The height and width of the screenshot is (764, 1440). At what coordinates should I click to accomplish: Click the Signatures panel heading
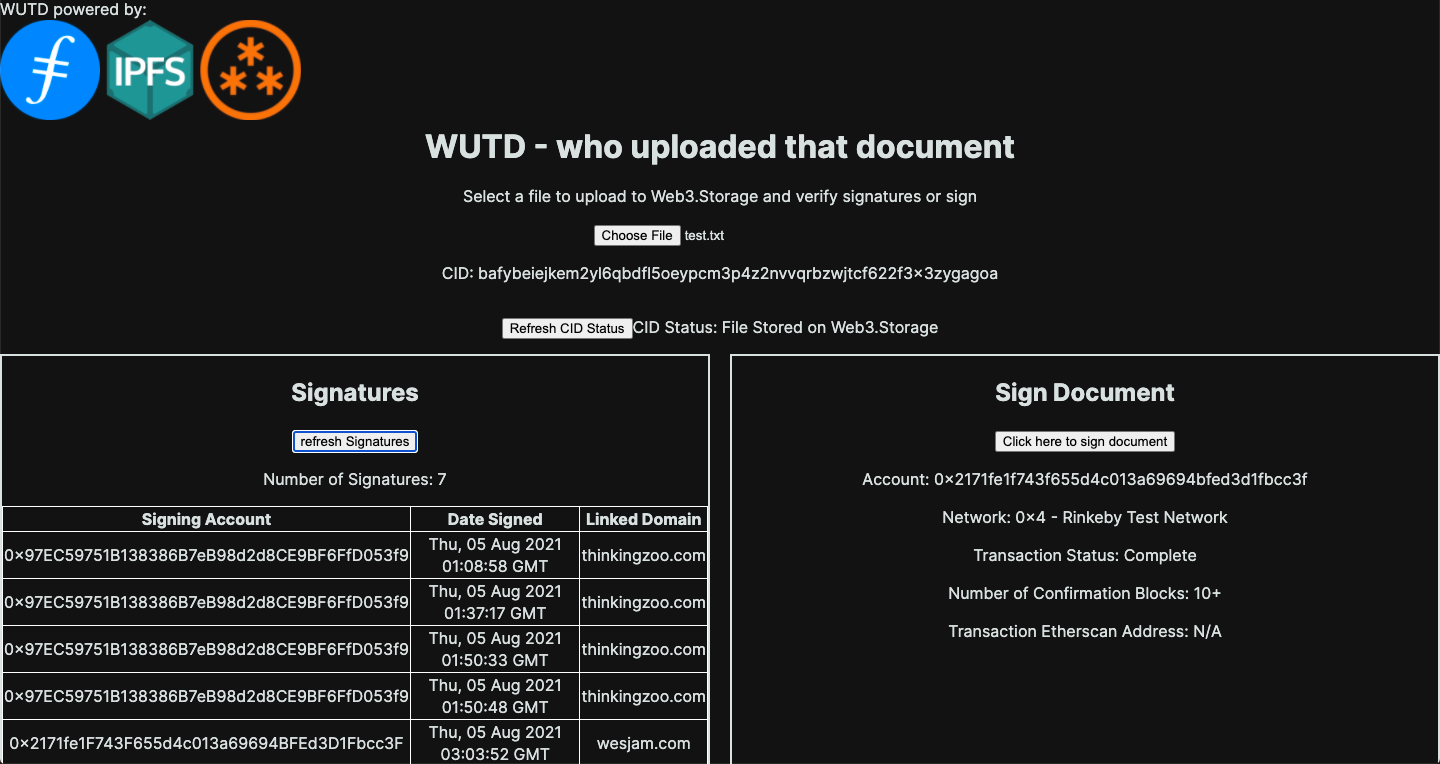[x=355, y=393]
